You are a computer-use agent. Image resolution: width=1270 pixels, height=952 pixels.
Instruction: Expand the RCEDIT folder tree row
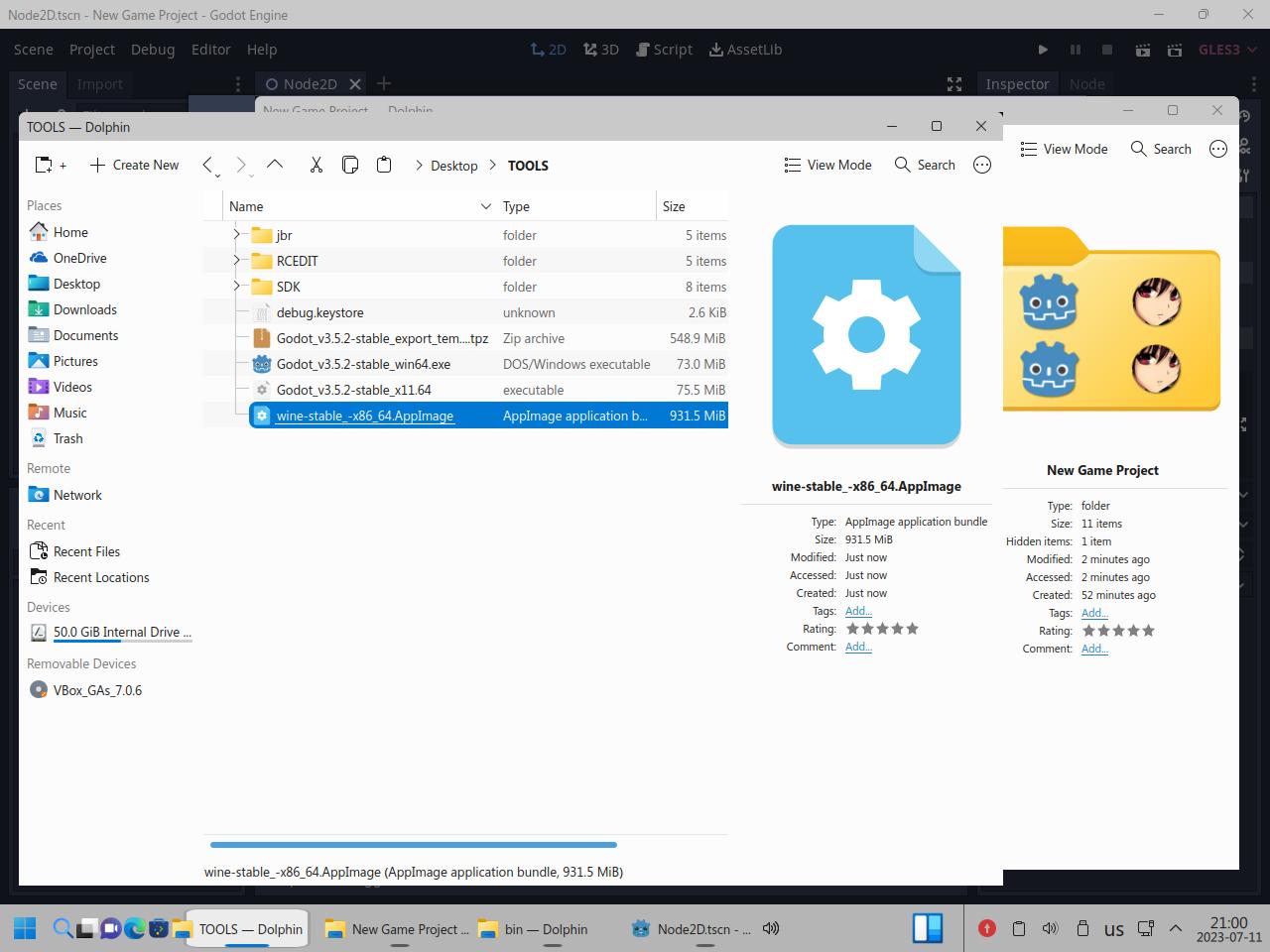(236, 261)
